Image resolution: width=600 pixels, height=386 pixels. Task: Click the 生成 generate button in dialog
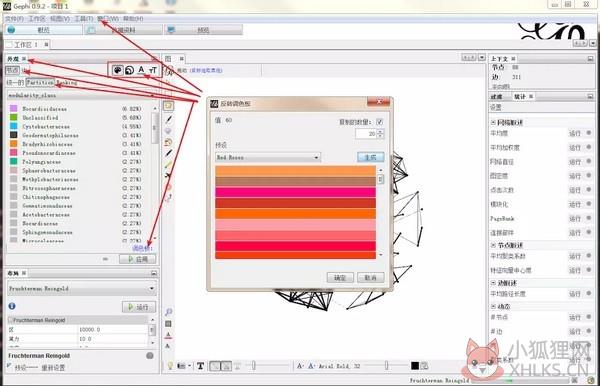pyautogui.click(x=370, y=157)
